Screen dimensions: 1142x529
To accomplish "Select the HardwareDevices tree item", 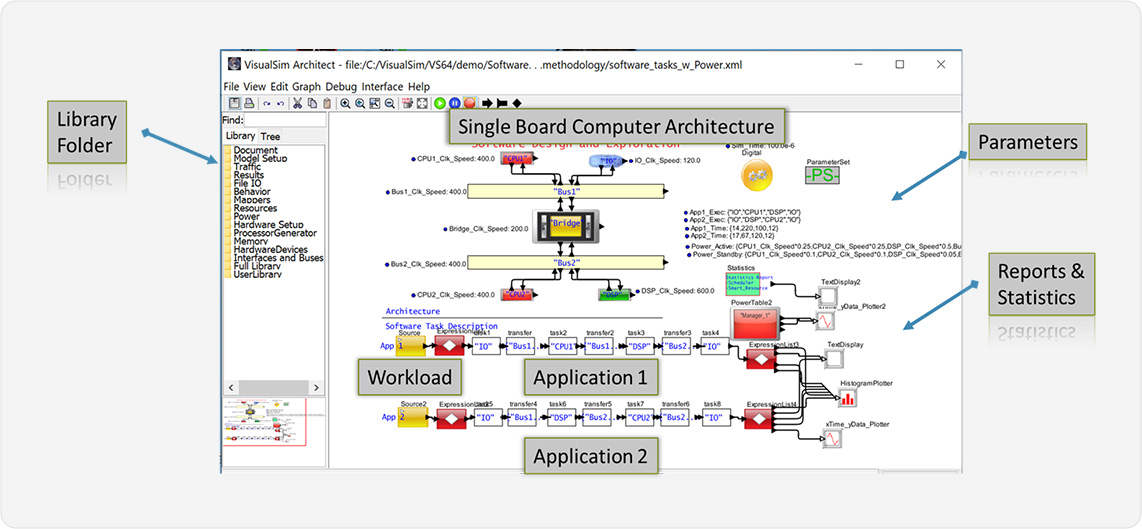I will [x=264, y=250].
